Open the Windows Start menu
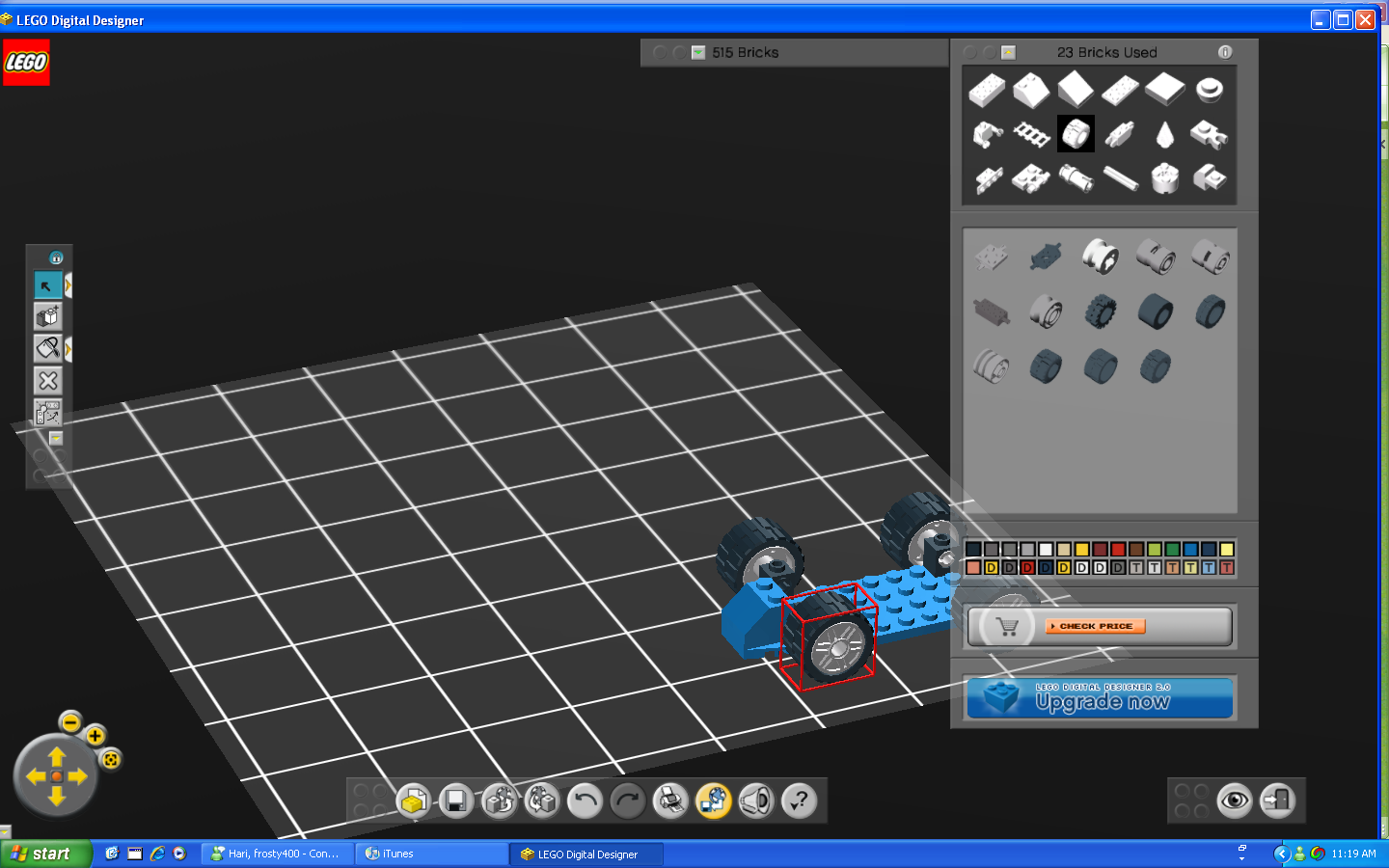The image size is (1389, 868). pos(45,854)
